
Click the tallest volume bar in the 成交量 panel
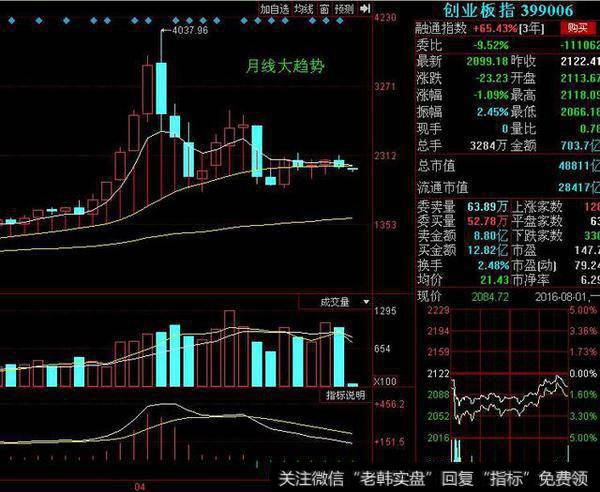(230, 349)
